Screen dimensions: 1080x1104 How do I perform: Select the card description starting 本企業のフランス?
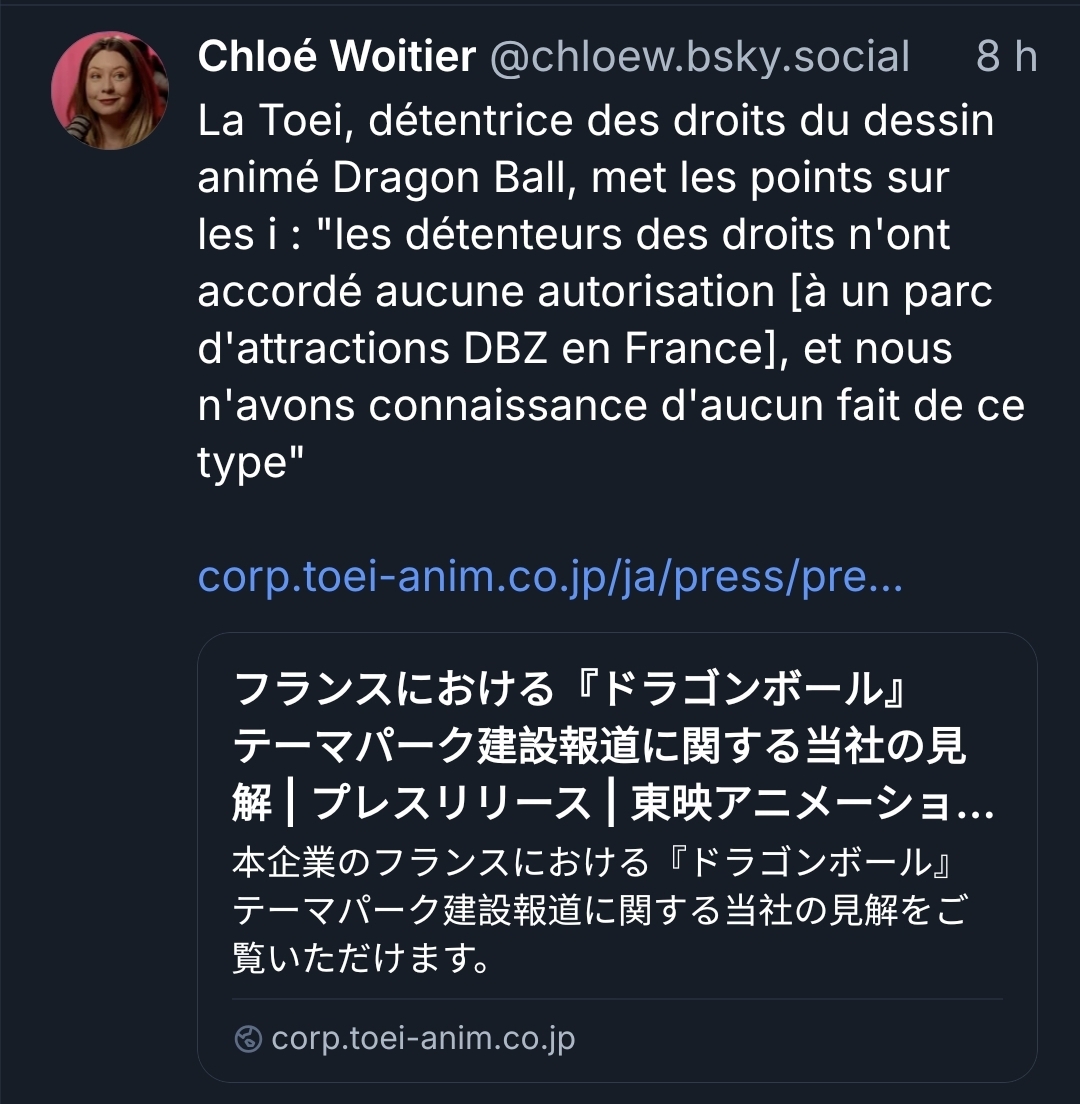(592, 862)
